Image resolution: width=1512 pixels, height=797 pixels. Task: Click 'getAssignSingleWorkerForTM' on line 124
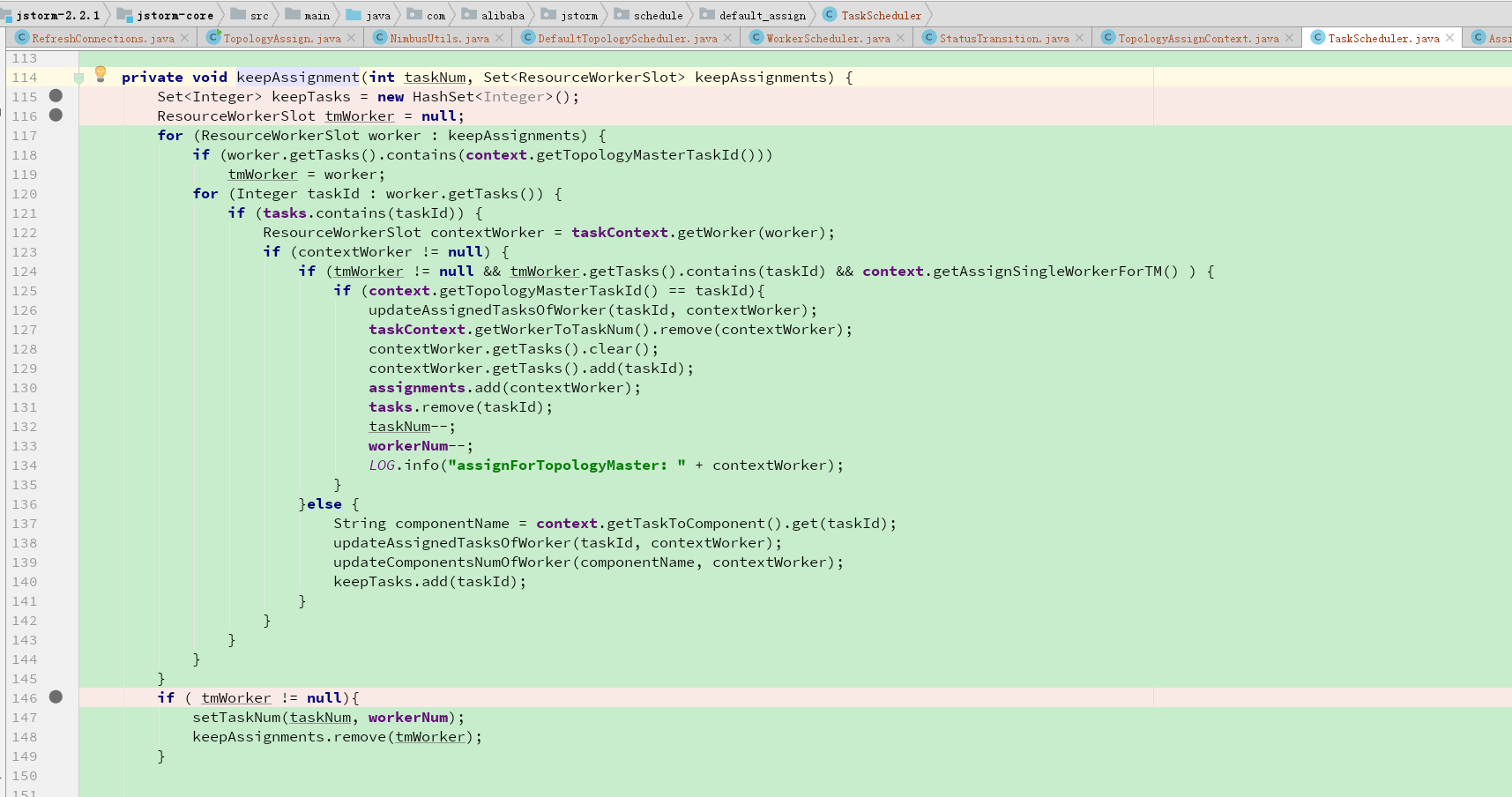[x=1047, y=271]
